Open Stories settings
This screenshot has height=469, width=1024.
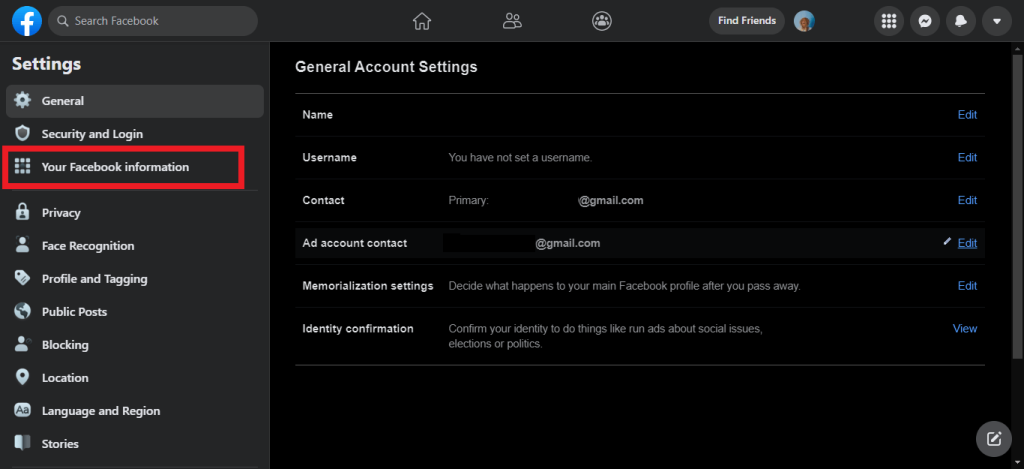click(x=135, y=444)
